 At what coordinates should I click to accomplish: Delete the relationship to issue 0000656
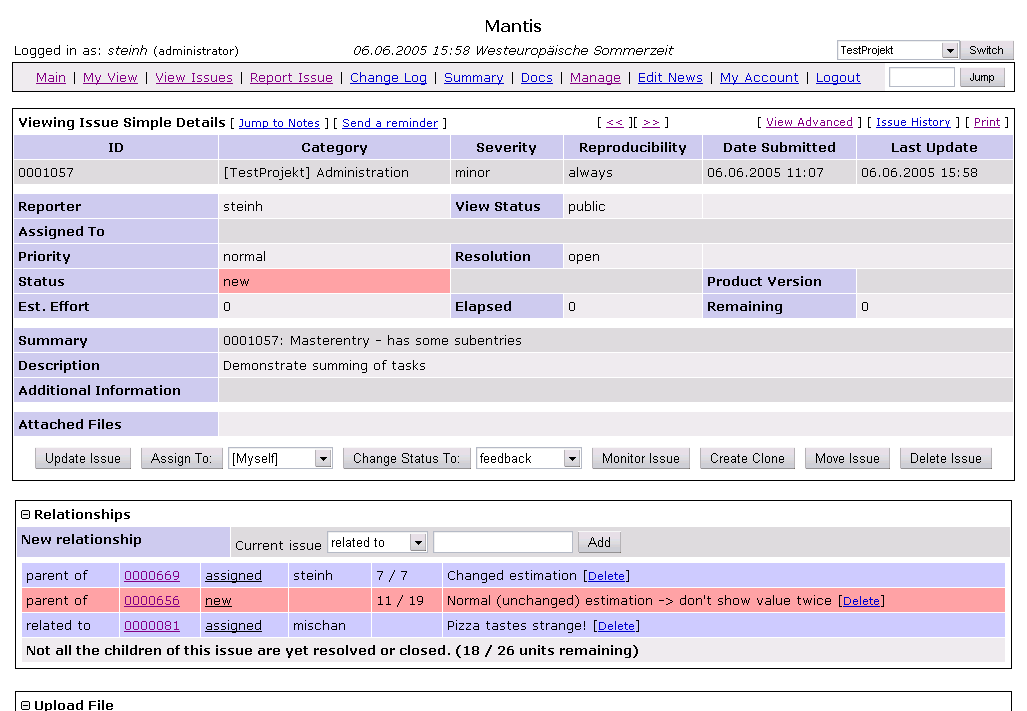click(861, 601)
